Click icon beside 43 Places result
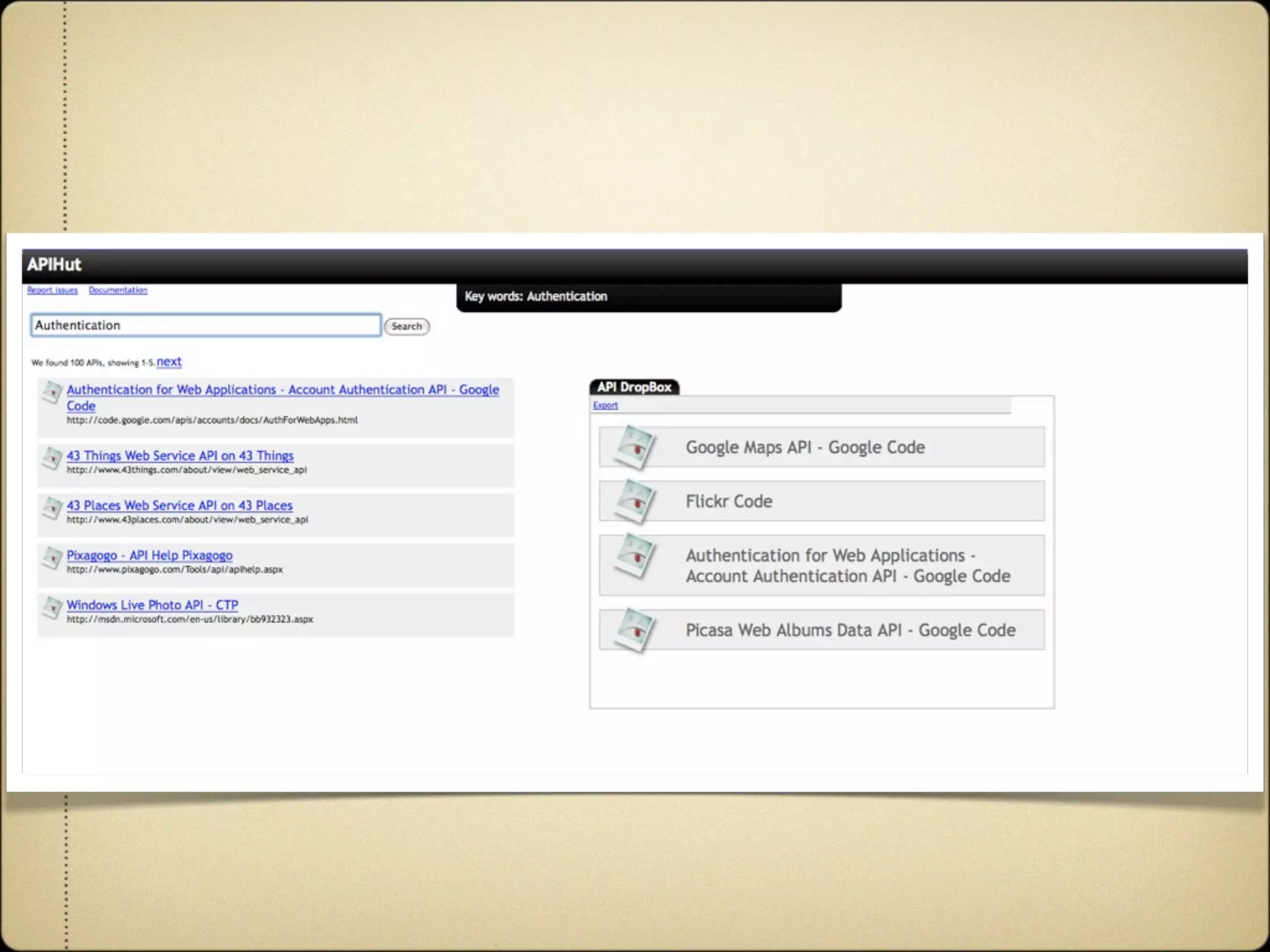The width and height of the screenshot is (1270, 952). tap(52, 508)
